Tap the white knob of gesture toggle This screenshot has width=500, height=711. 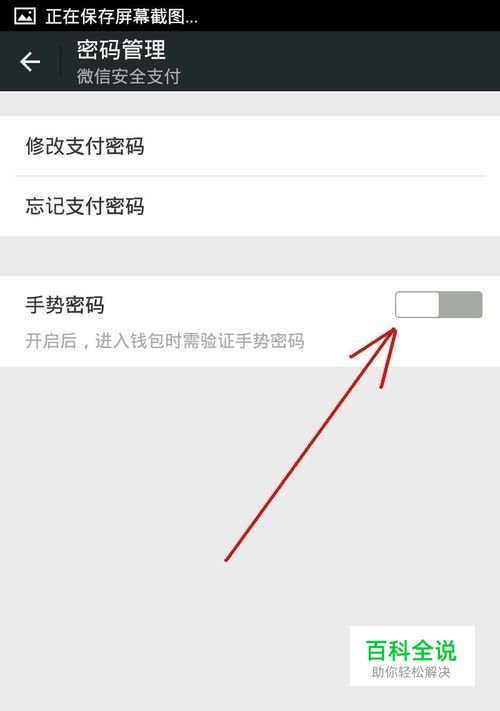point(417,304)
